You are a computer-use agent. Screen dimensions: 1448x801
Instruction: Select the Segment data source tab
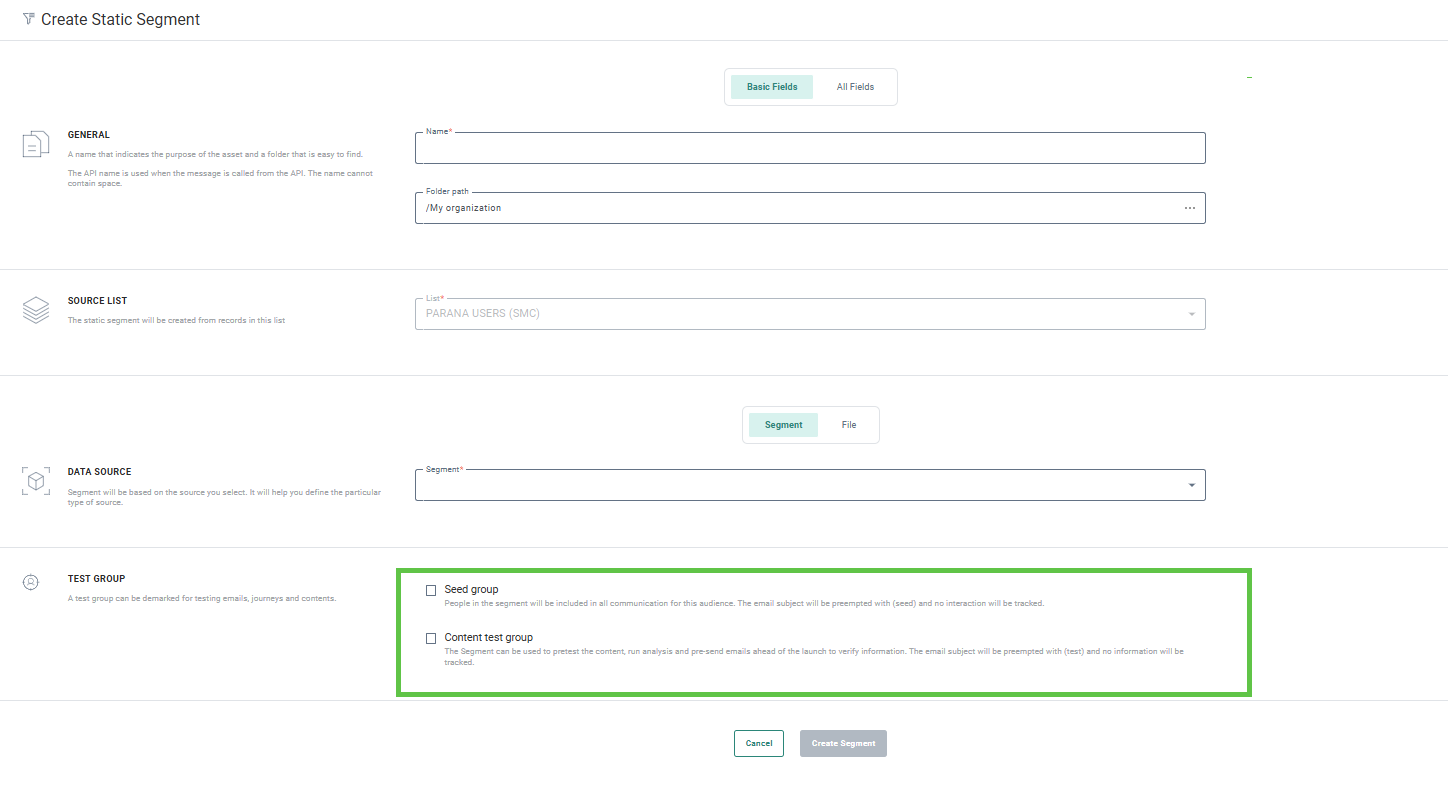pyautogui.click(x=783, y=425)
